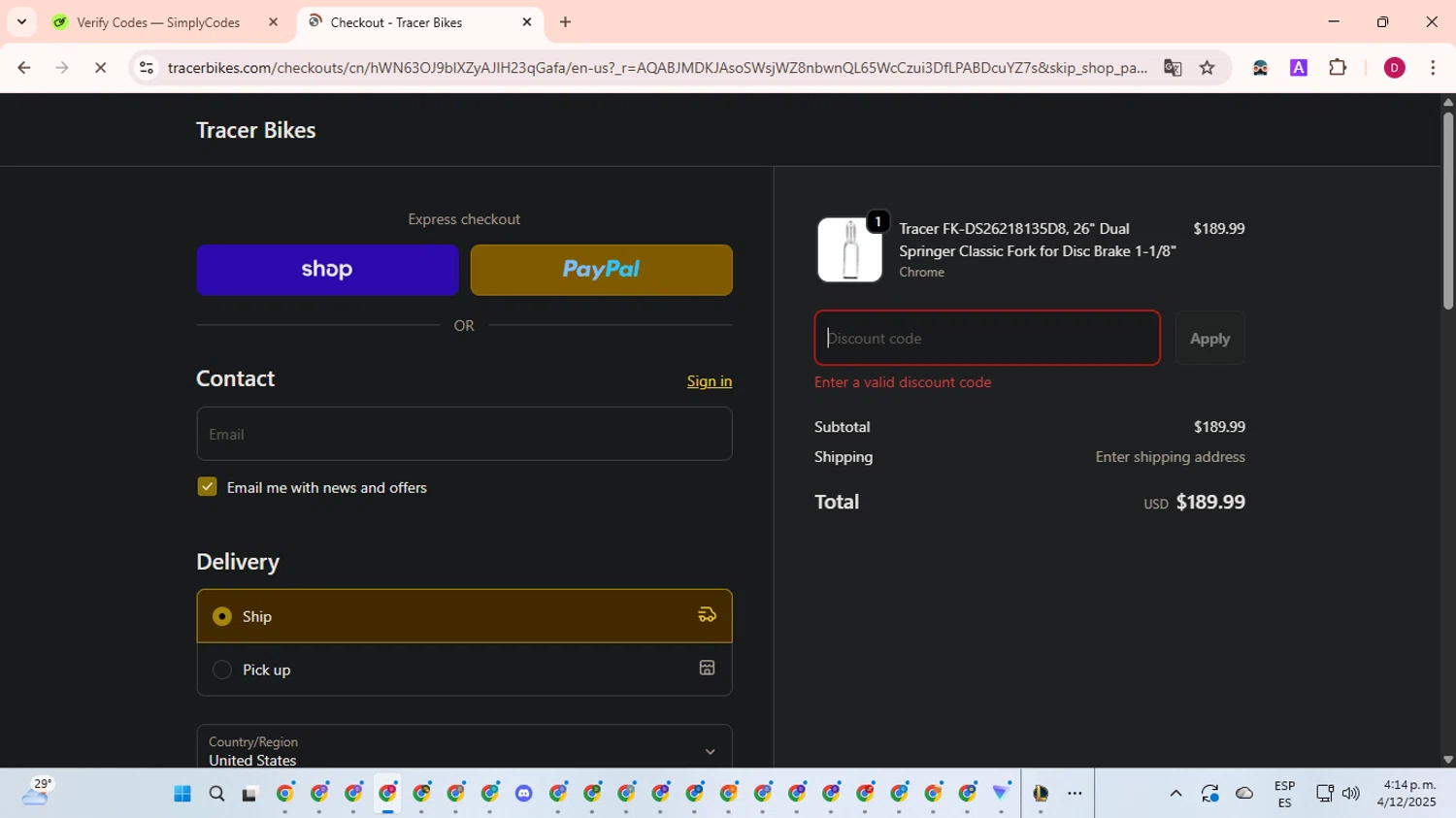Uncheck Email me with news and offers
Image resolution: width=1456 pixels, height=818 pixels.
coord(207,487)
